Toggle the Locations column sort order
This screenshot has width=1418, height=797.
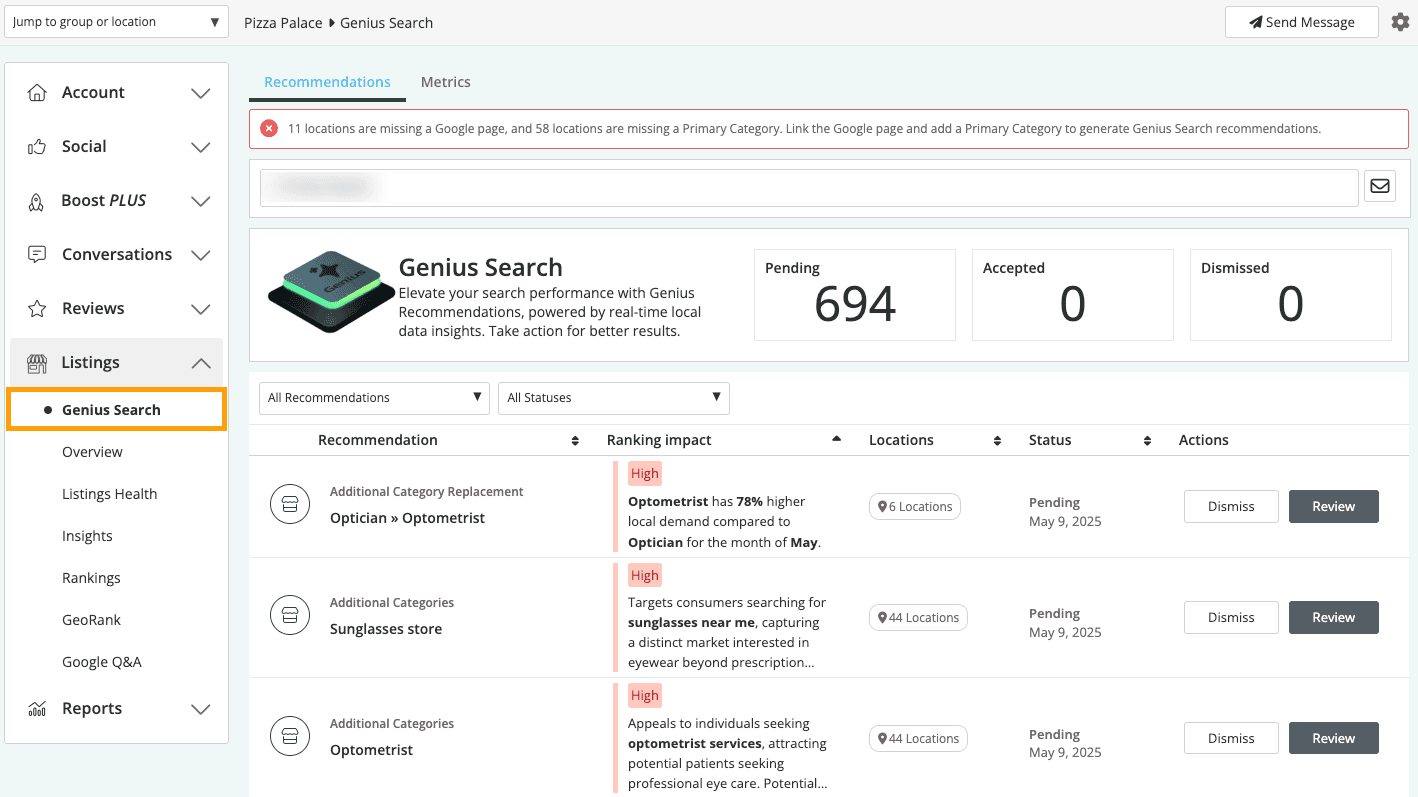tap(997, 439)
